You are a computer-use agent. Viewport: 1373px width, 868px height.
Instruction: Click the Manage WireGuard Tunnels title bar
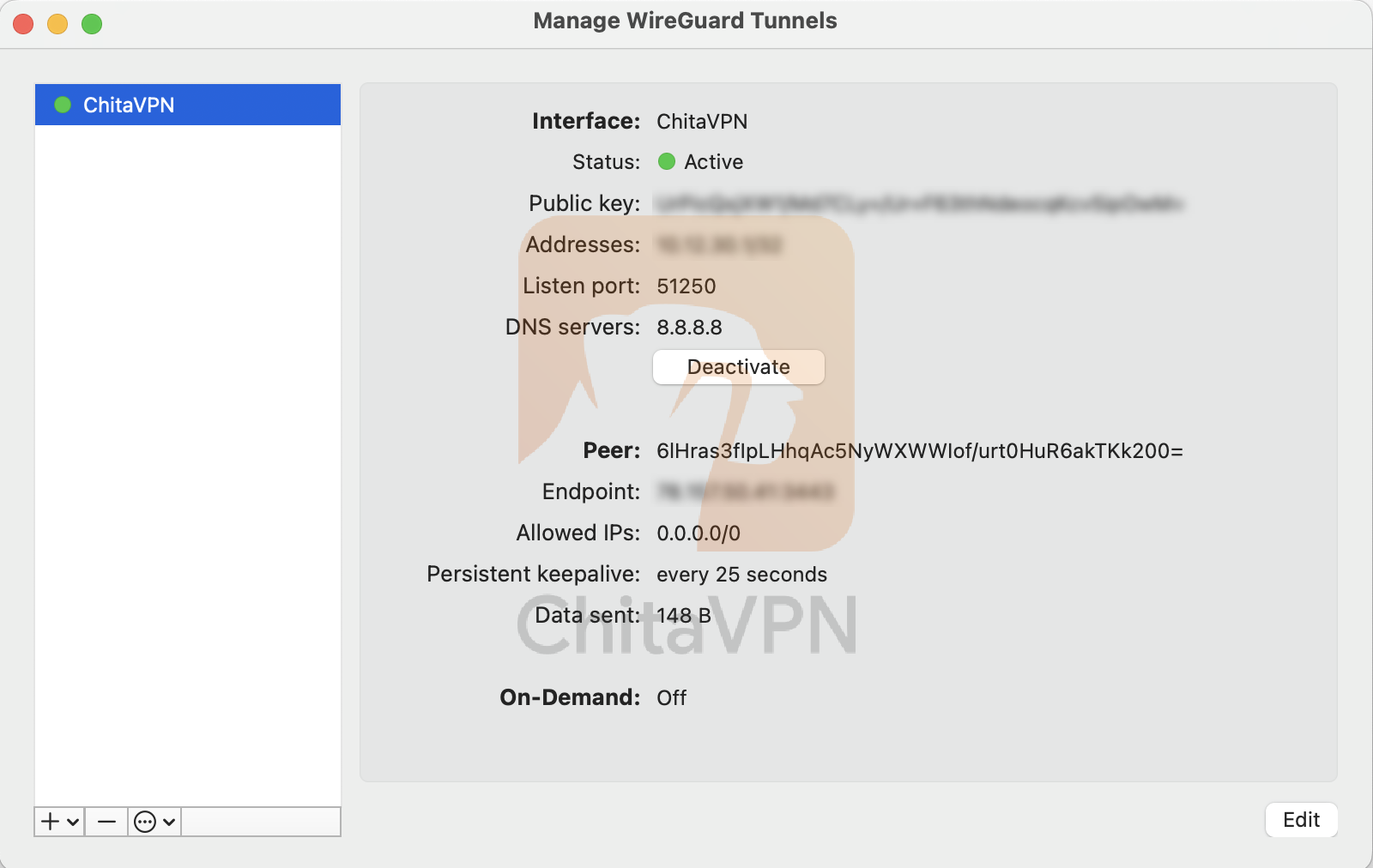[x=685, y=21]
